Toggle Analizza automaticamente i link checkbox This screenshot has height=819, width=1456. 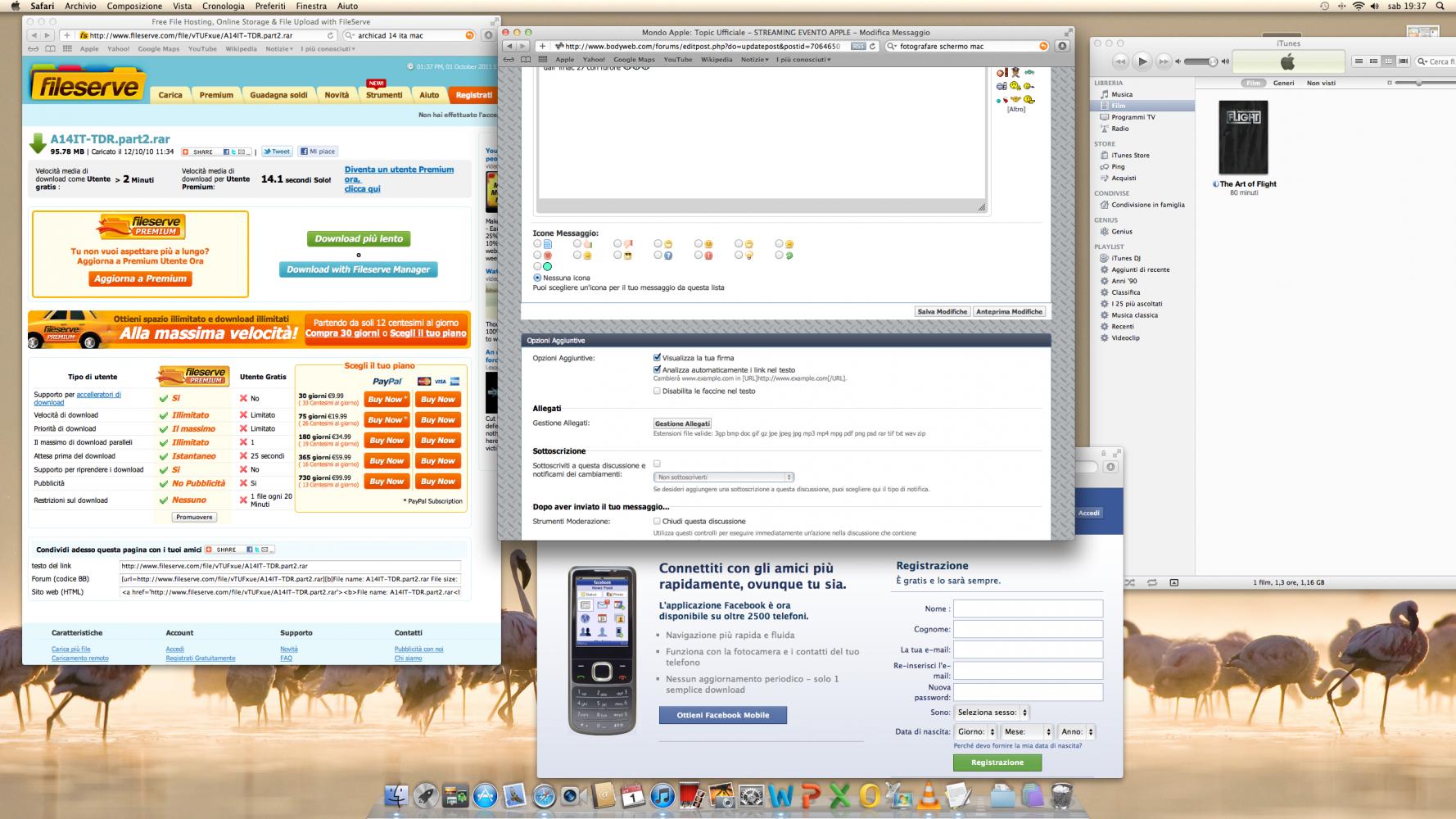tap(657, 369)
